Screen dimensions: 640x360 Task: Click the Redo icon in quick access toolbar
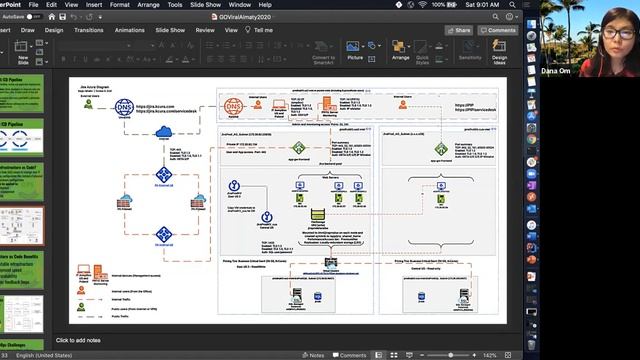click(x=89, y=17)
